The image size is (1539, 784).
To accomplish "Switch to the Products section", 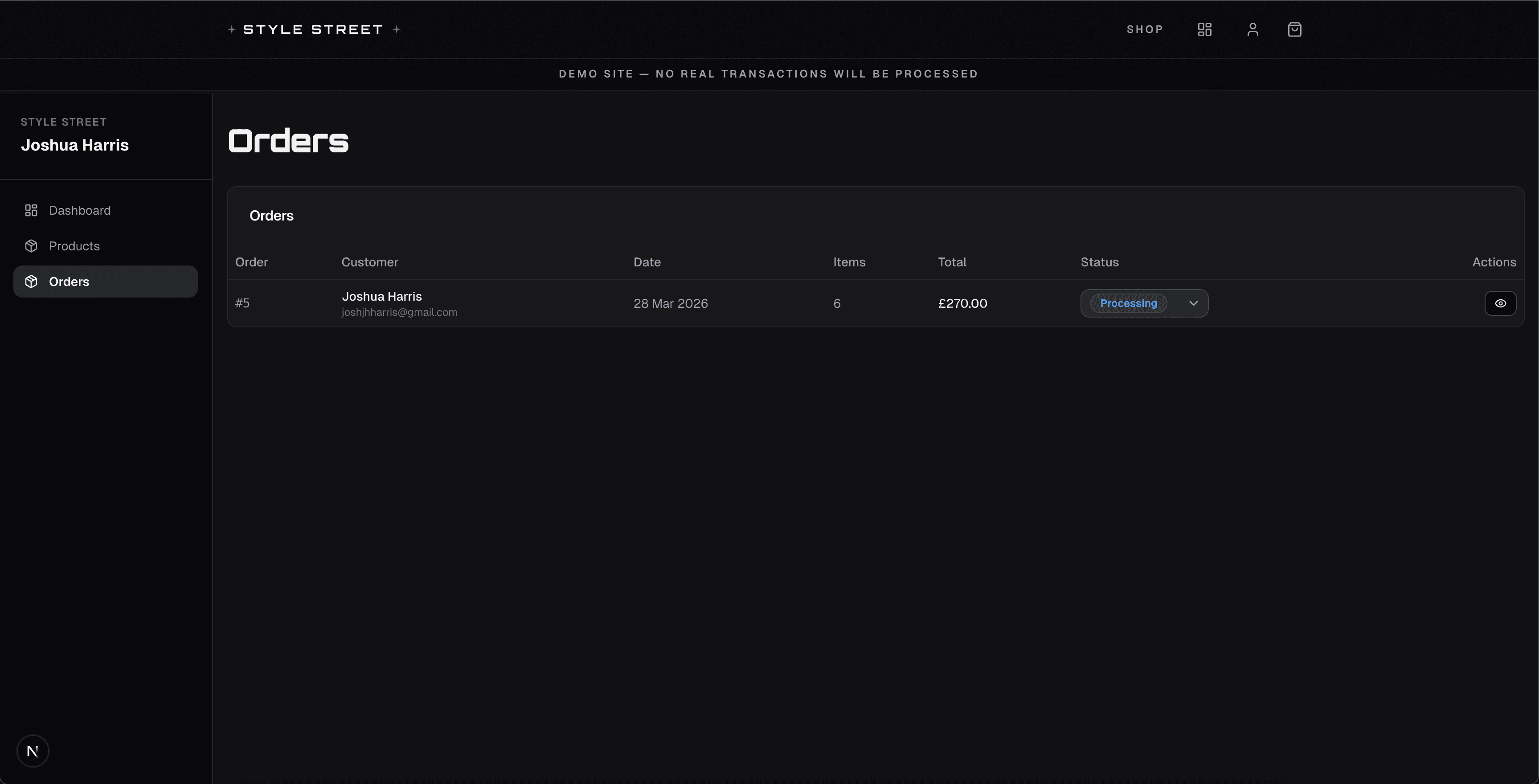I will tap(74, 245).
